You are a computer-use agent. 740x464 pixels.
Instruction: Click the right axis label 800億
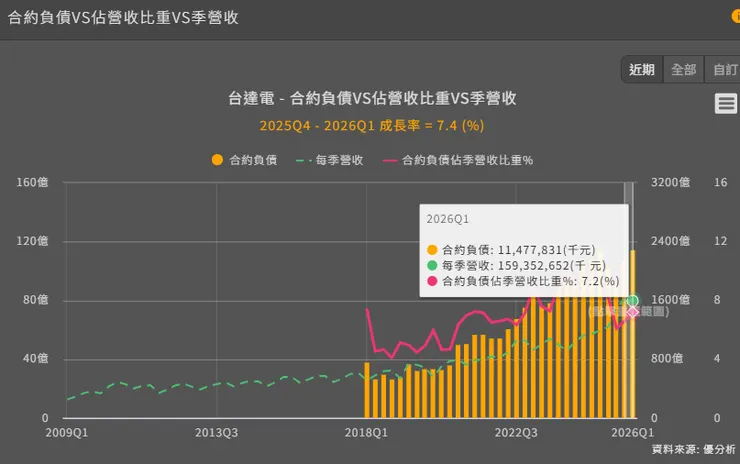667,359
